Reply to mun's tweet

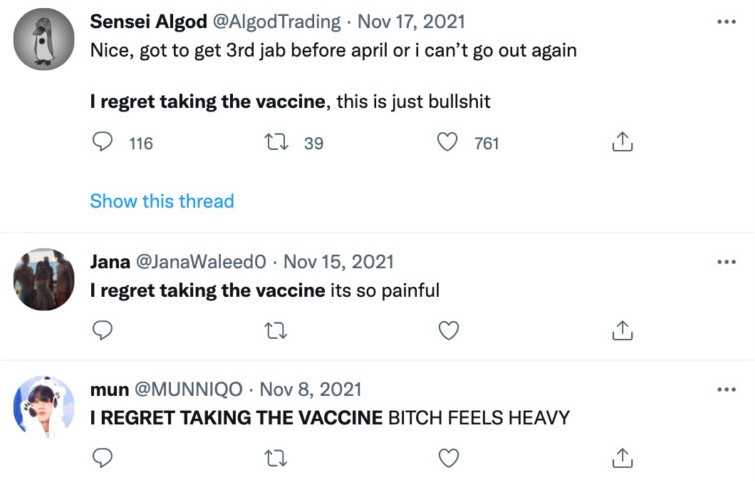(x=102, y=458)
